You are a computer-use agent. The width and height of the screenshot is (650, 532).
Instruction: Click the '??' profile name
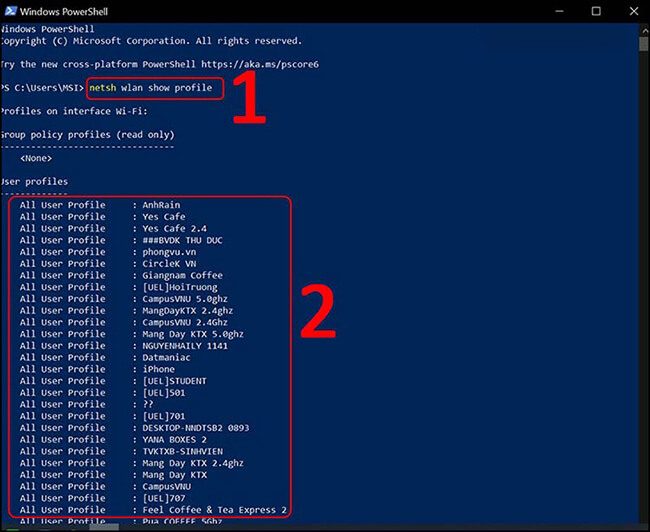(x=148, y=404)
